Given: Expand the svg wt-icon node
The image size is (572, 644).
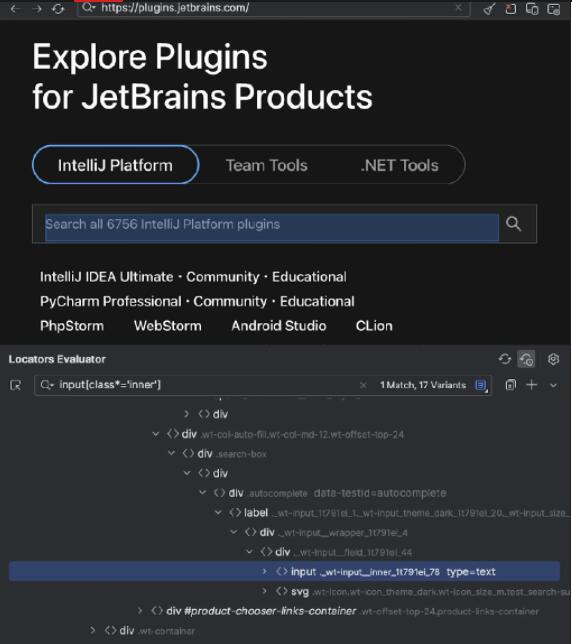Looking at the screenshot, I should tap(264, 591).
